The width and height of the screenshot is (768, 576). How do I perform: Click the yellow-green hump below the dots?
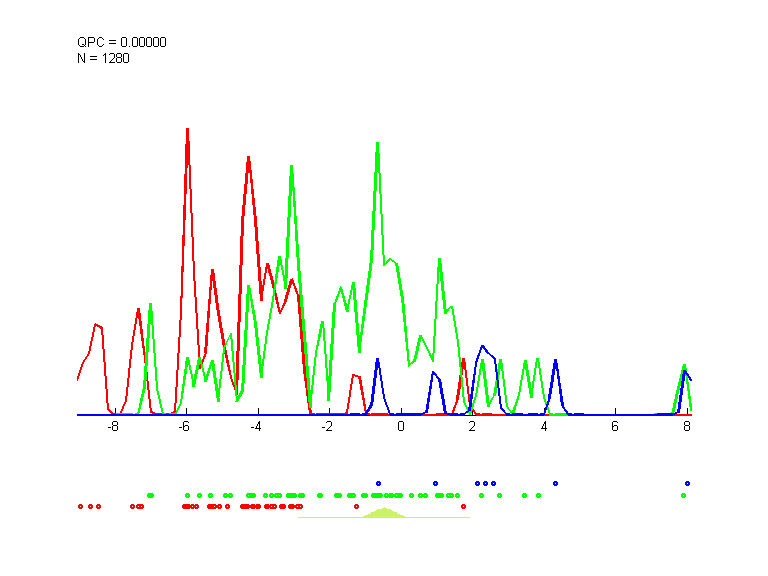(384, 512)
